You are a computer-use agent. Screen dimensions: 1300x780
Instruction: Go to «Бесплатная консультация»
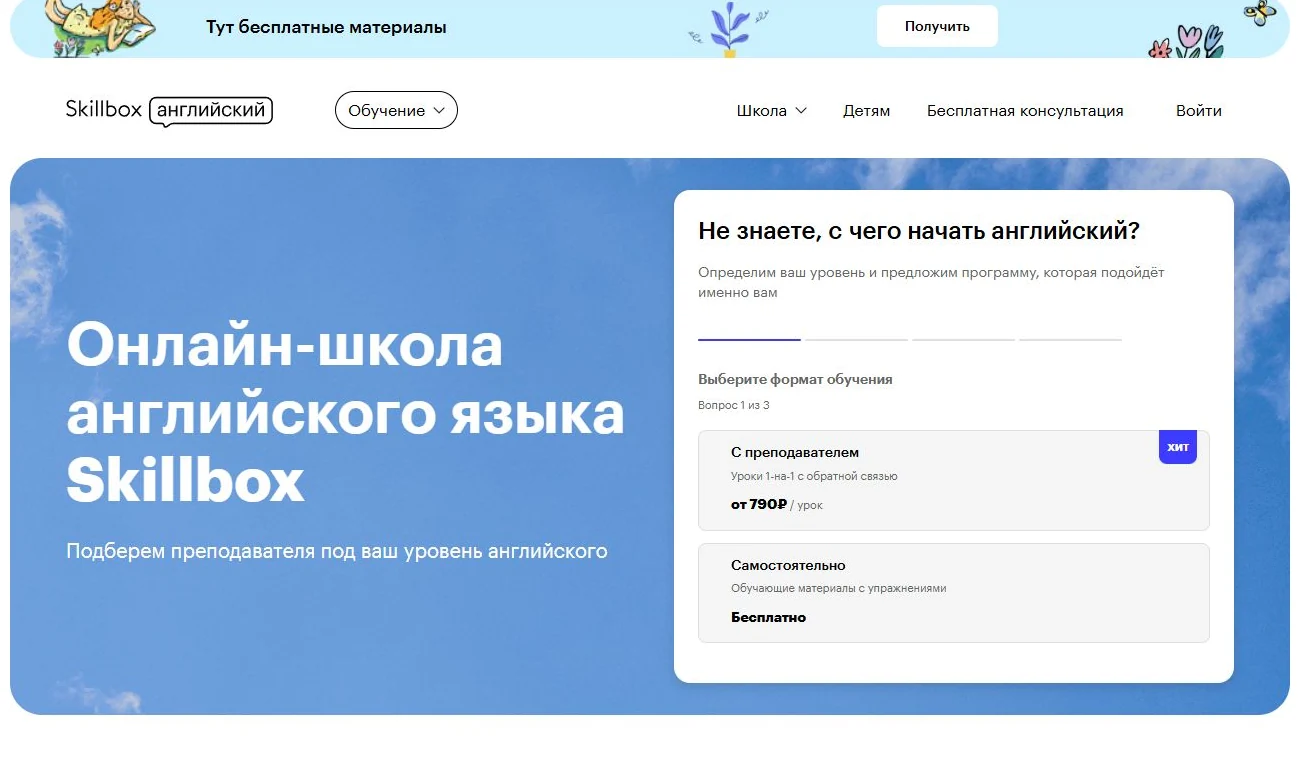(1025, 111)
